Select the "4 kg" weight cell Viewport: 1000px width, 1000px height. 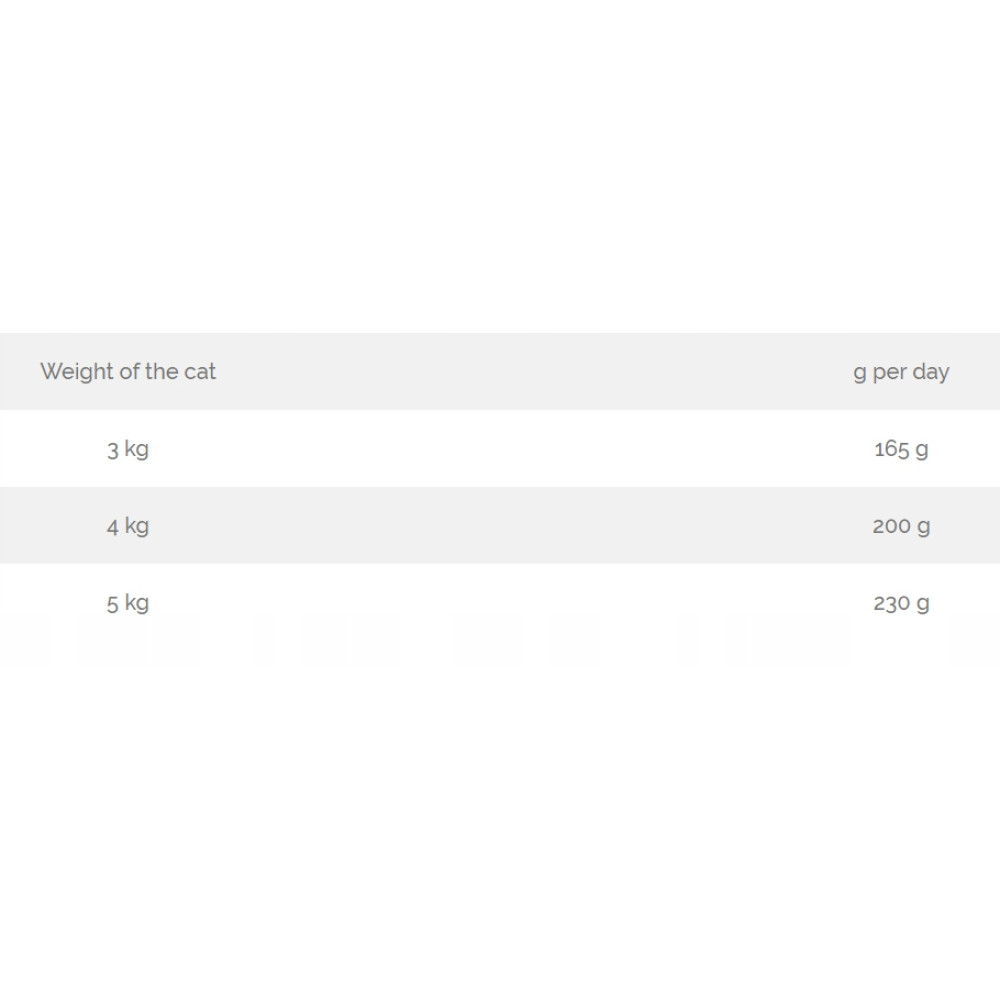[128, 526]
